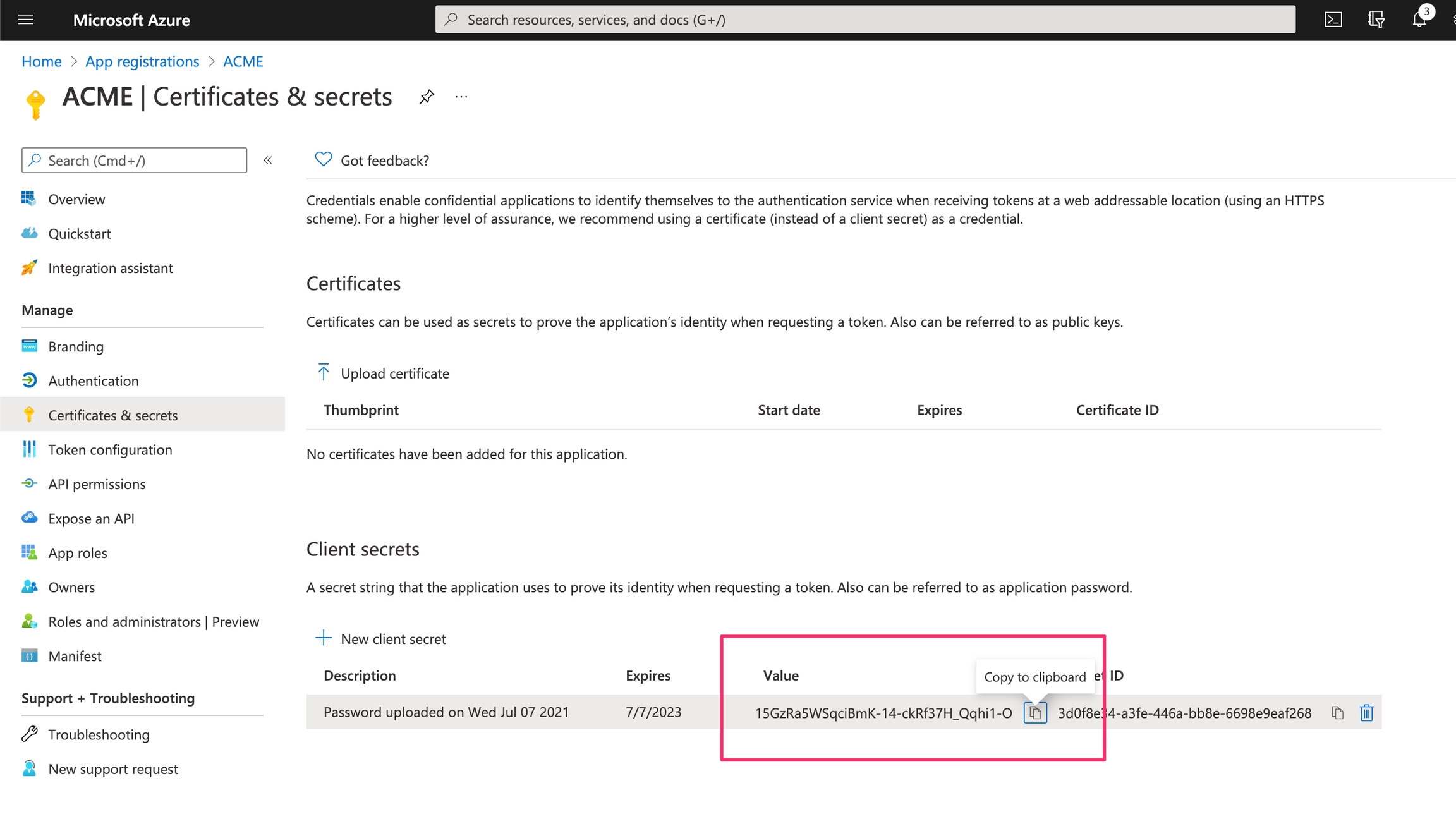Screen dimensions: 1456x831
Task: Navigate to the App registrations breadcrumb
Action: click(x=142, y=61)
